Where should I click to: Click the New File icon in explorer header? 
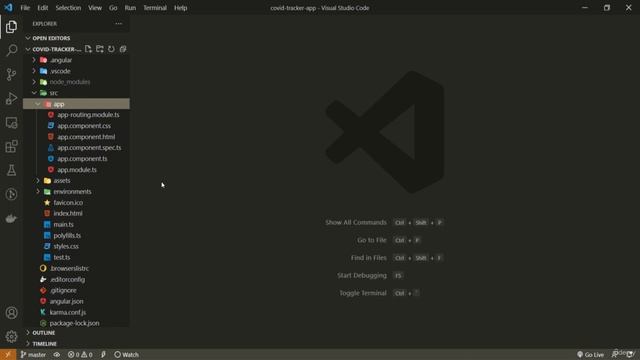88,49
